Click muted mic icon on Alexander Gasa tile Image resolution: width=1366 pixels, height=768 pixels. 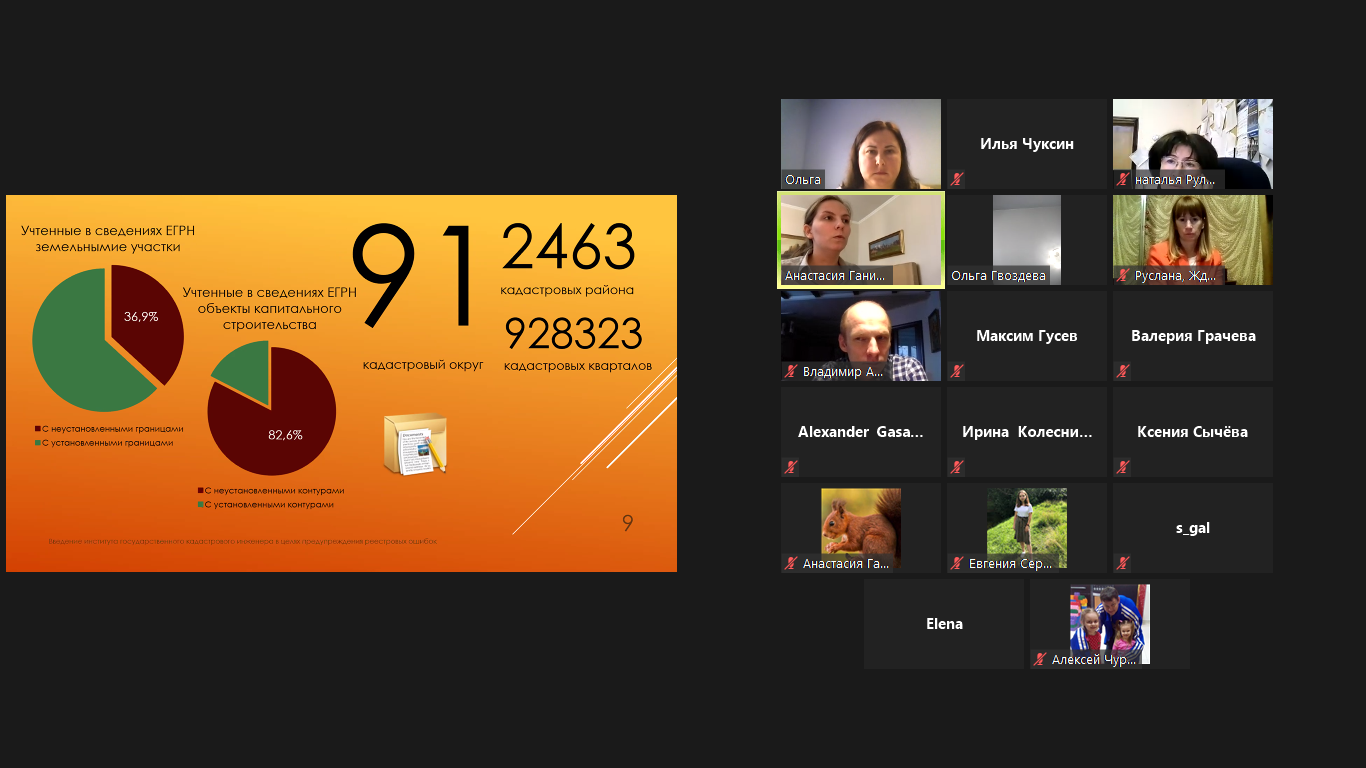coord(791,468)
